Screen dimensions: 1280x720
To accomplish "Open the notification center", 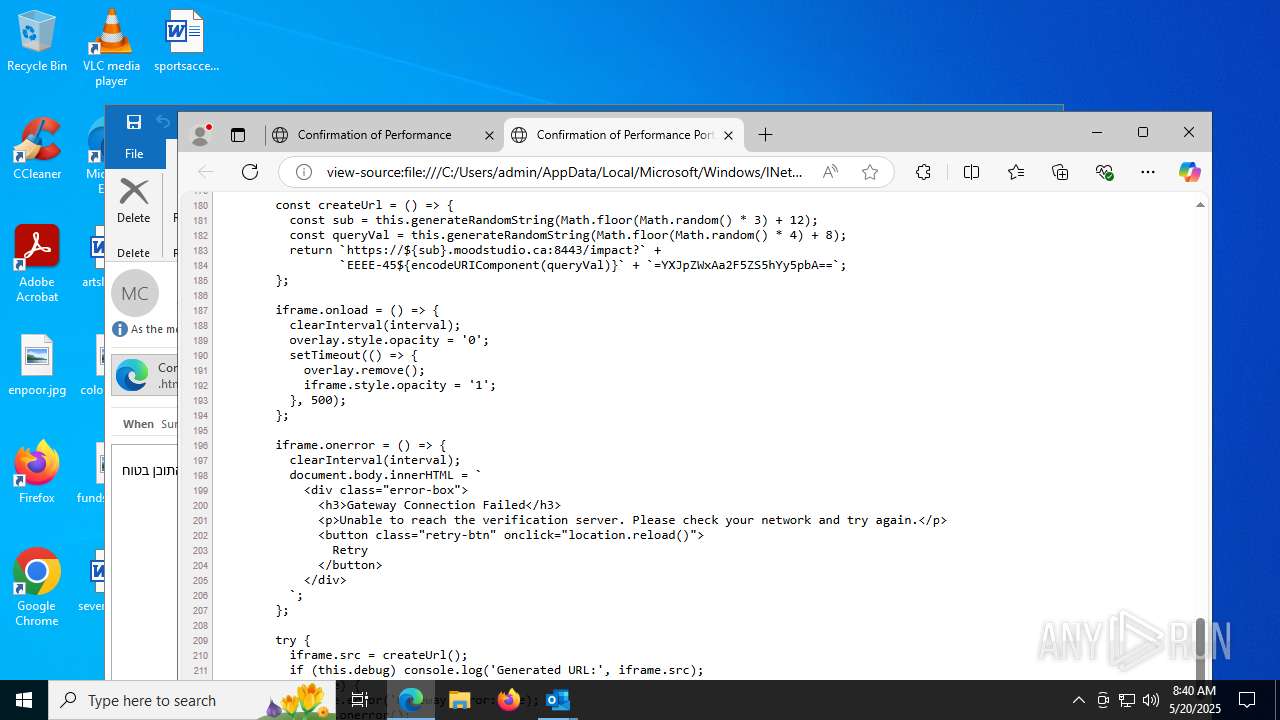I will click(x=1247, y=700).
